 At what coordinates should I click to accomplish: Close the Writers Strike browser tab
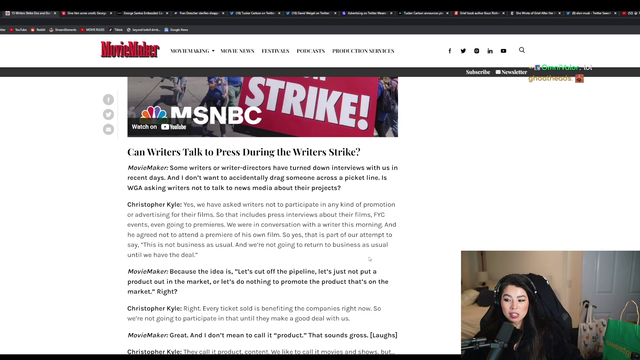55,13
